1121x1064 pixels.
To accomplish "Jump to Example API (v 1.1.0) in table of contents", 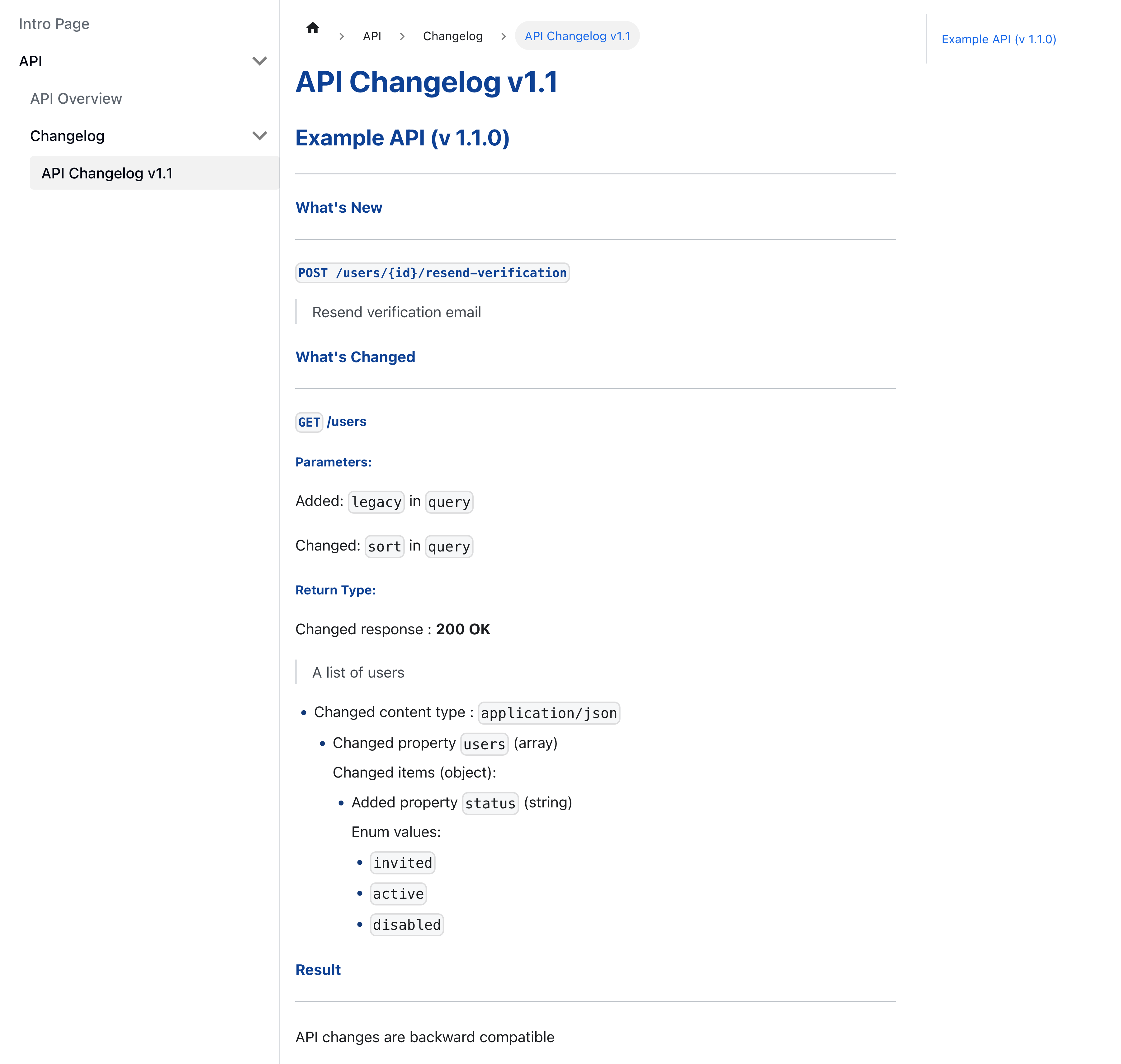I will 998,39.
